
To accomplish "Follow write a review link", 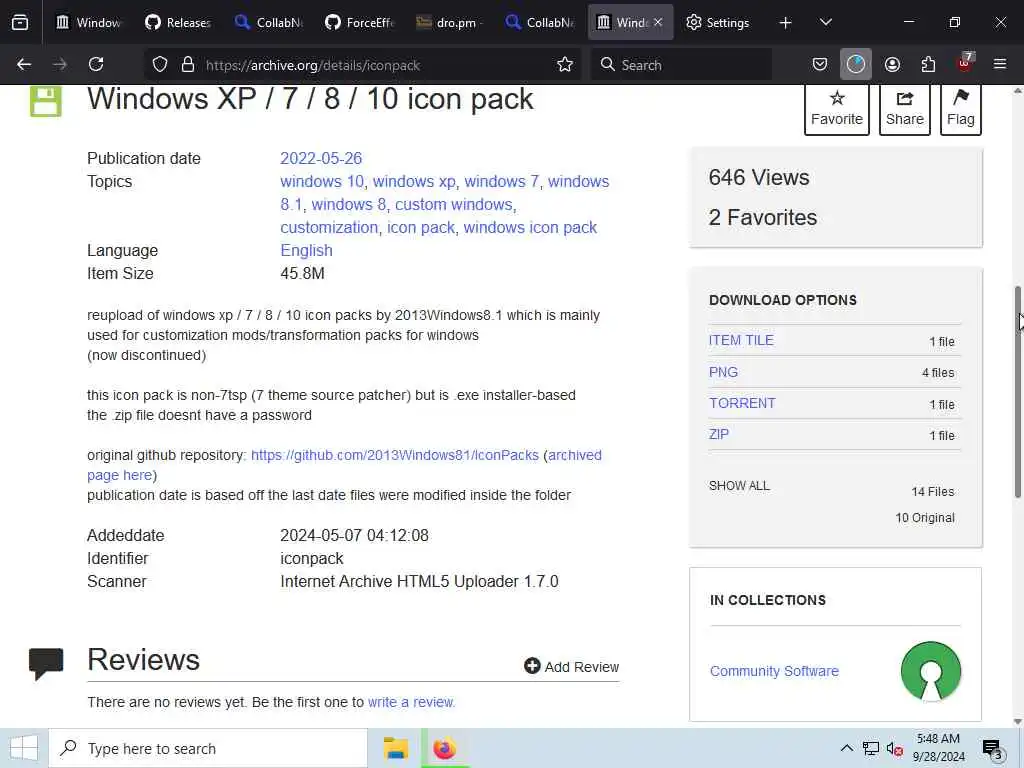I will [411, 702].
